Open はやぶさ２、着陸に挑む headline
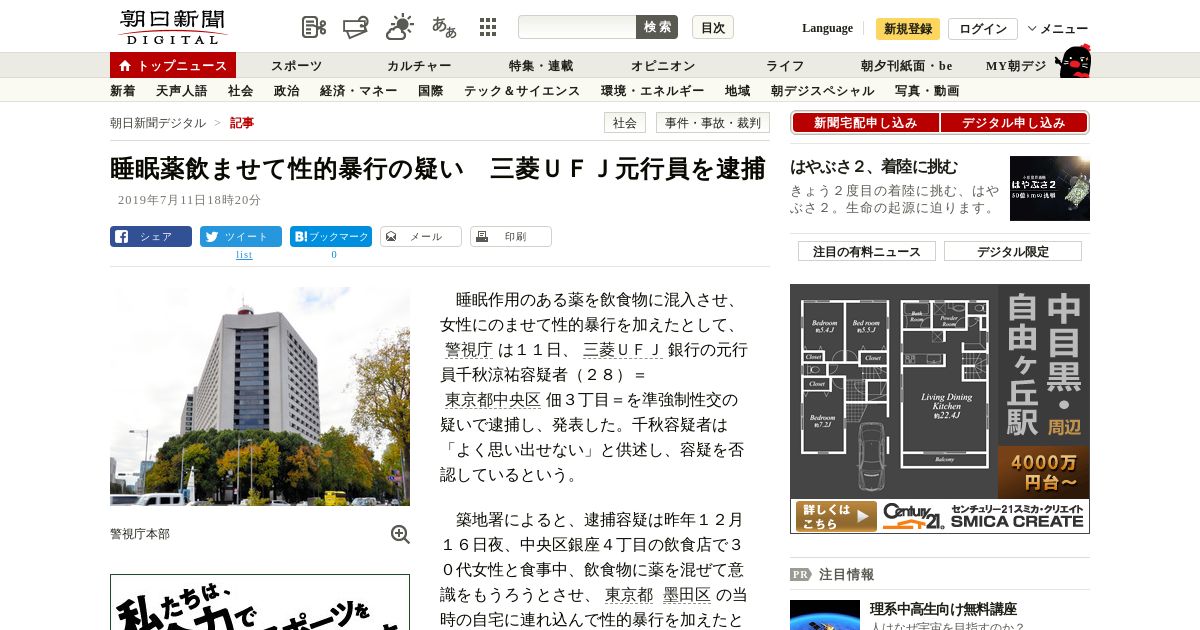Screen dimensions: 1200x630 (874, 167)
